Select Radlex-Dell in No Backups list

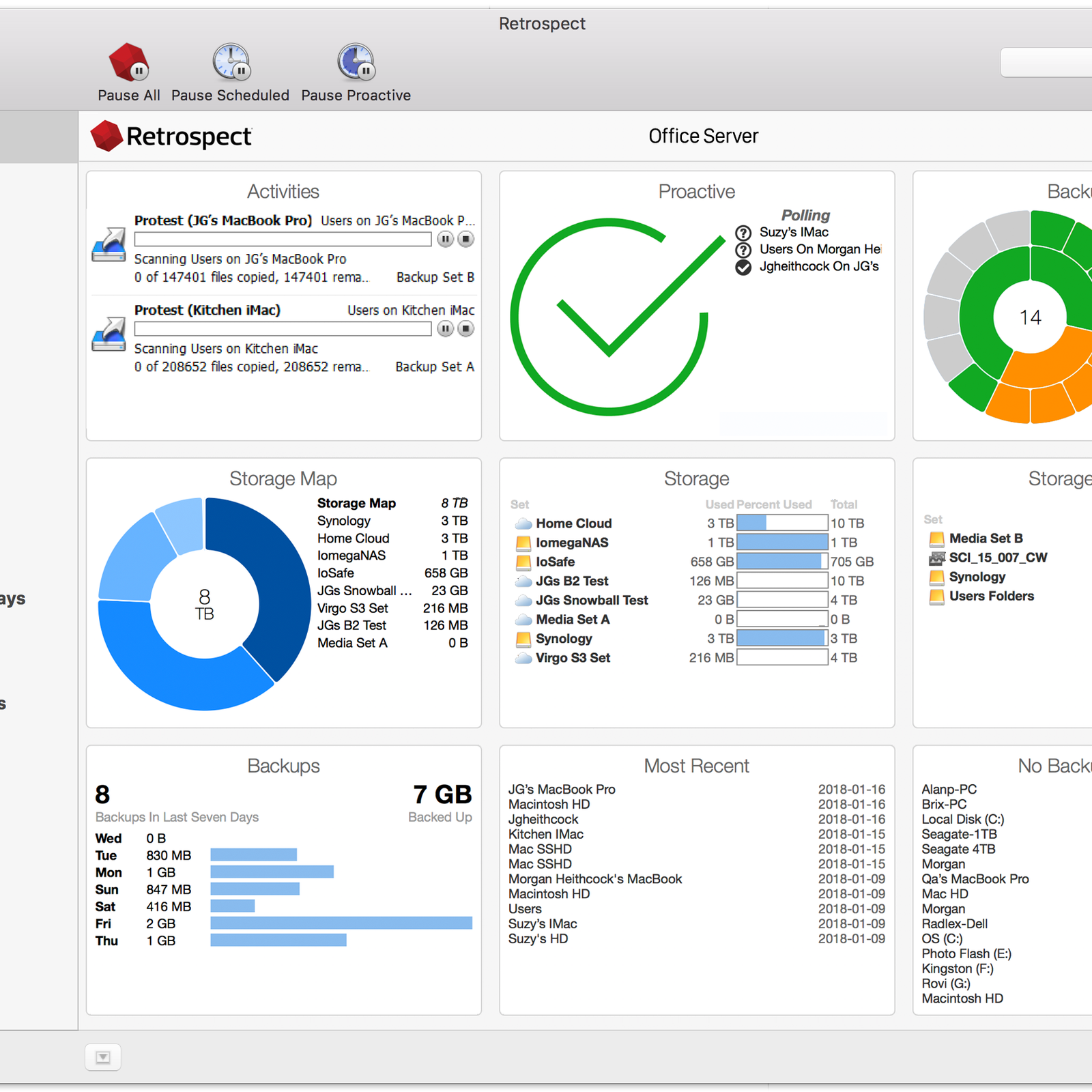click(x=955, y=923)
